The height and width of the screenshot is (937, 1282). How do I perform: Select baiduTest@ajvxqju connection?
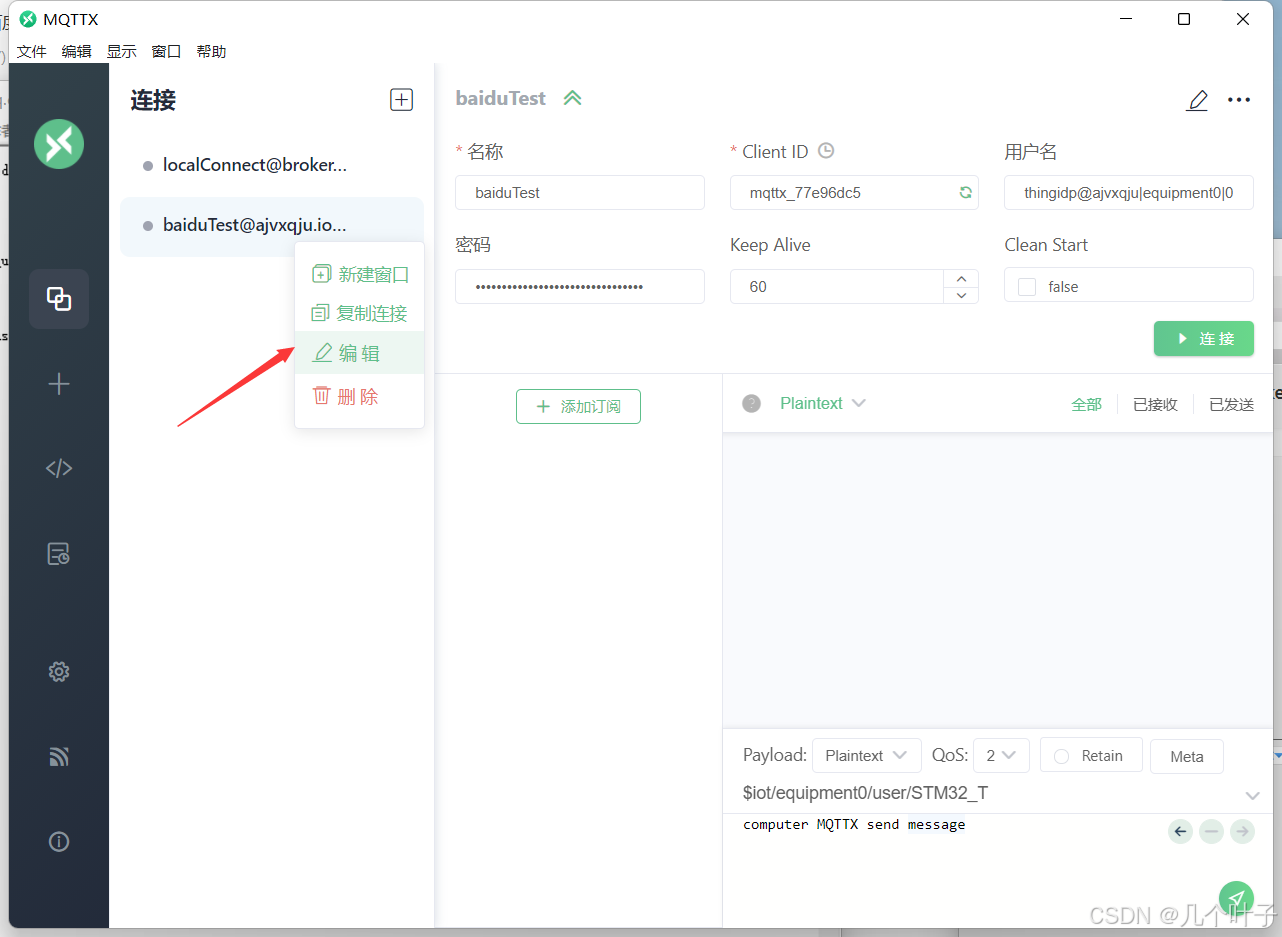[272, 226]
